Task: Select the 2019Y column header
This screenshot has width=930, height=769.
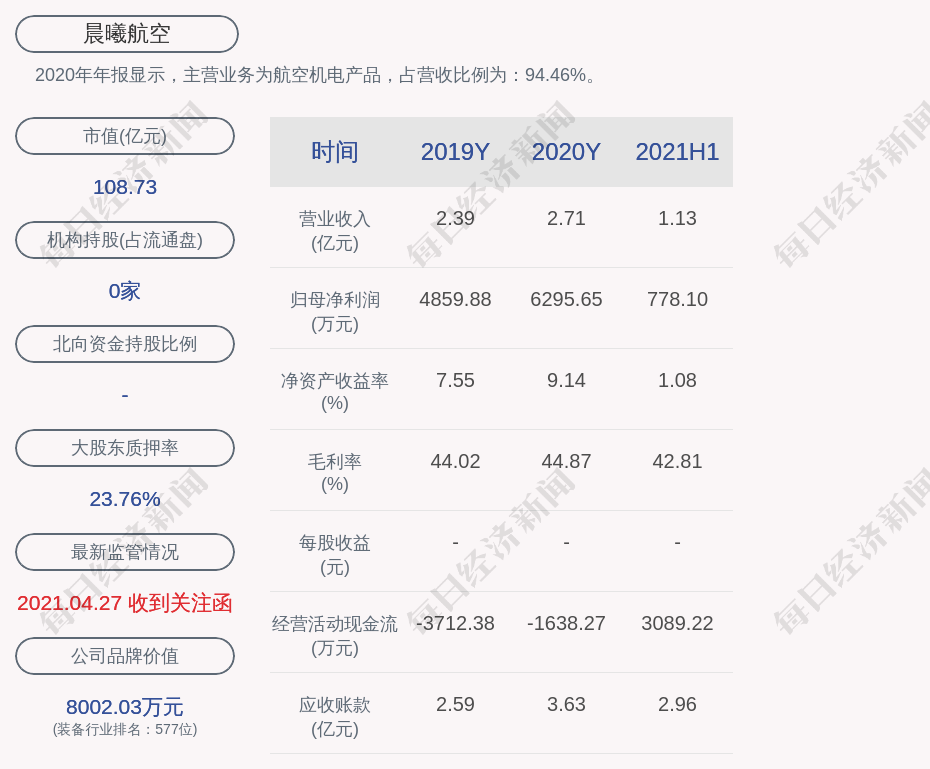Action: tap(456, 152)
